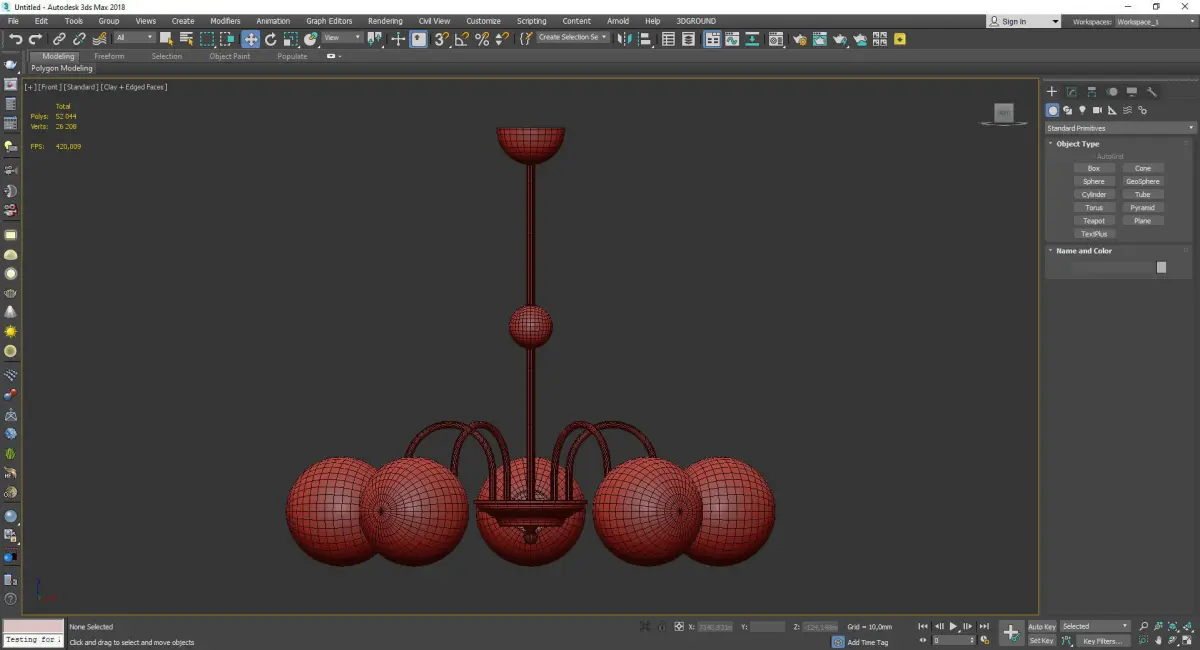Toggle Auto Key mode

[x=1042, y=627]
